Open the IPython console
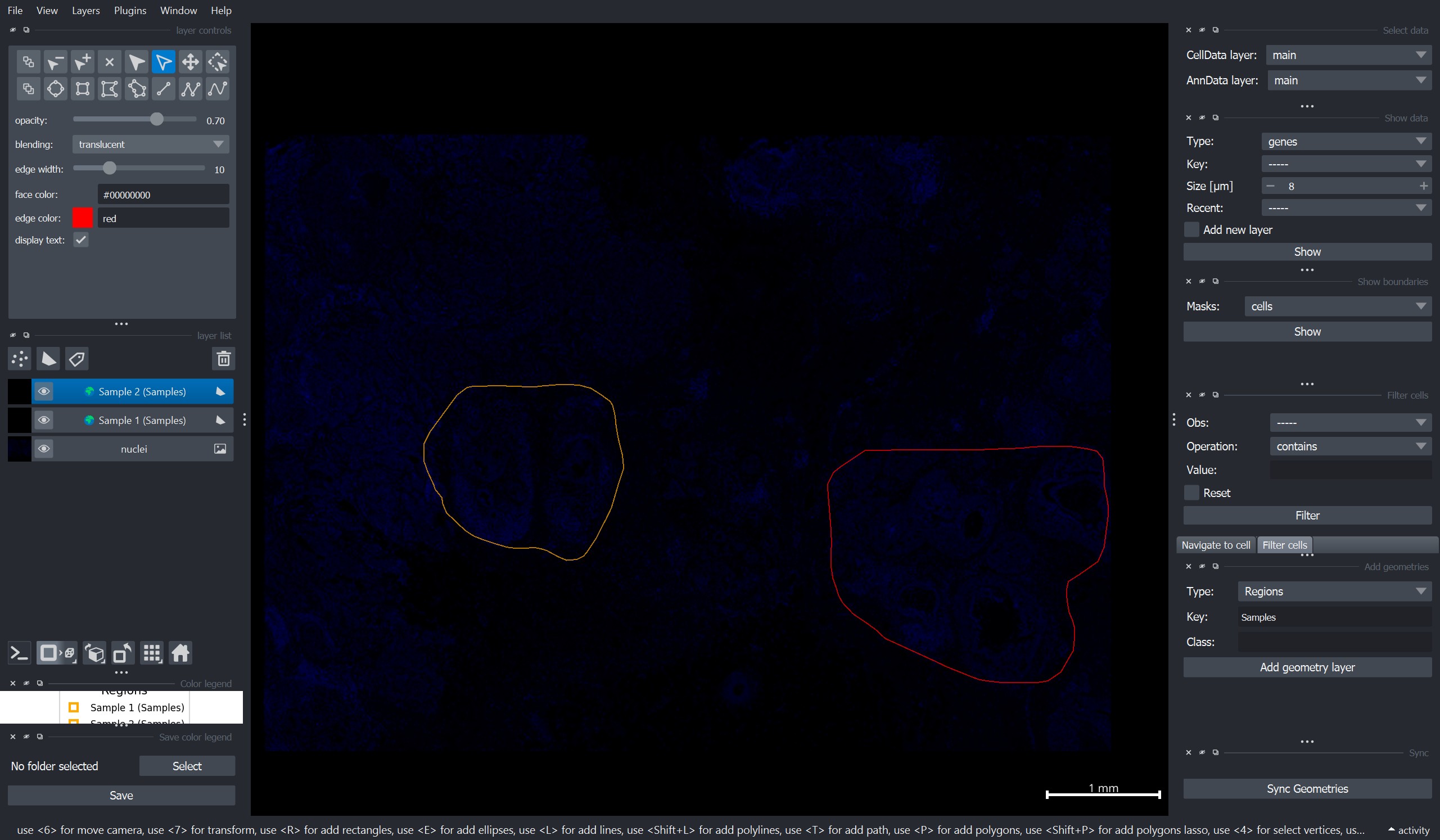 [20, 653]
